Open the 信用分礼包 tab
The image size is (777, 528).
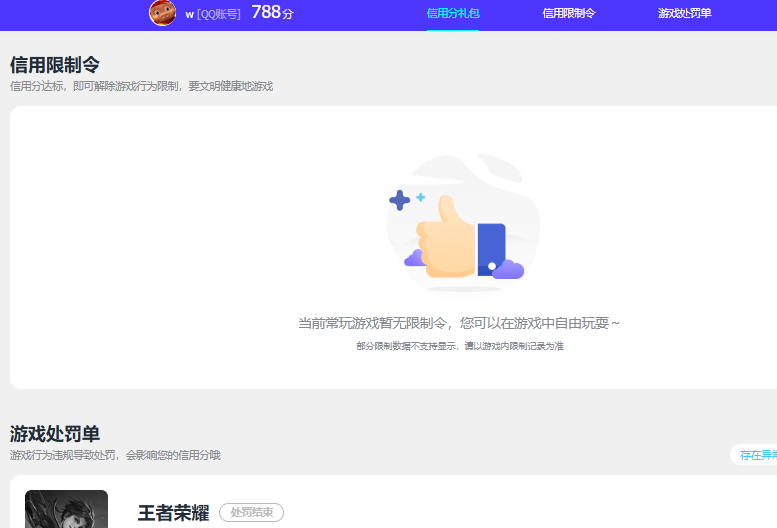pos(453,13)
